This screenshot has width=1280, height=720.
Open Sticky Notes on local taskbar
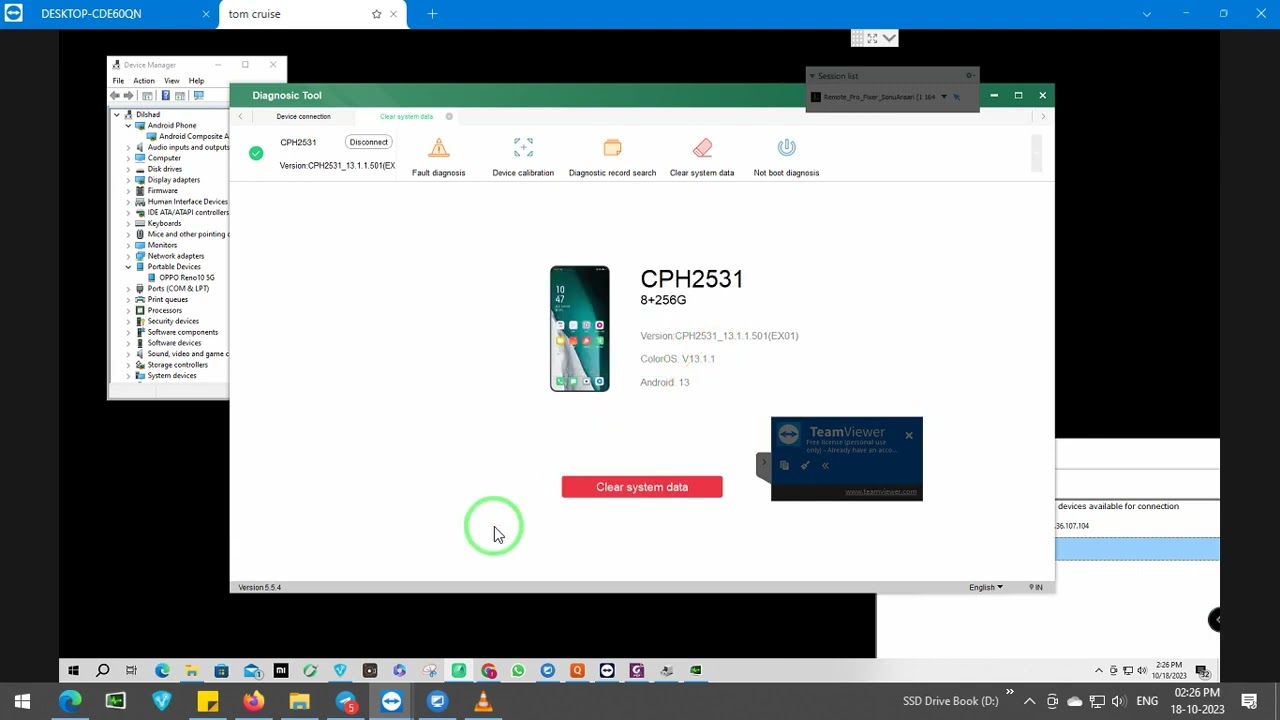pyautogui.click(x=208, y=701)
